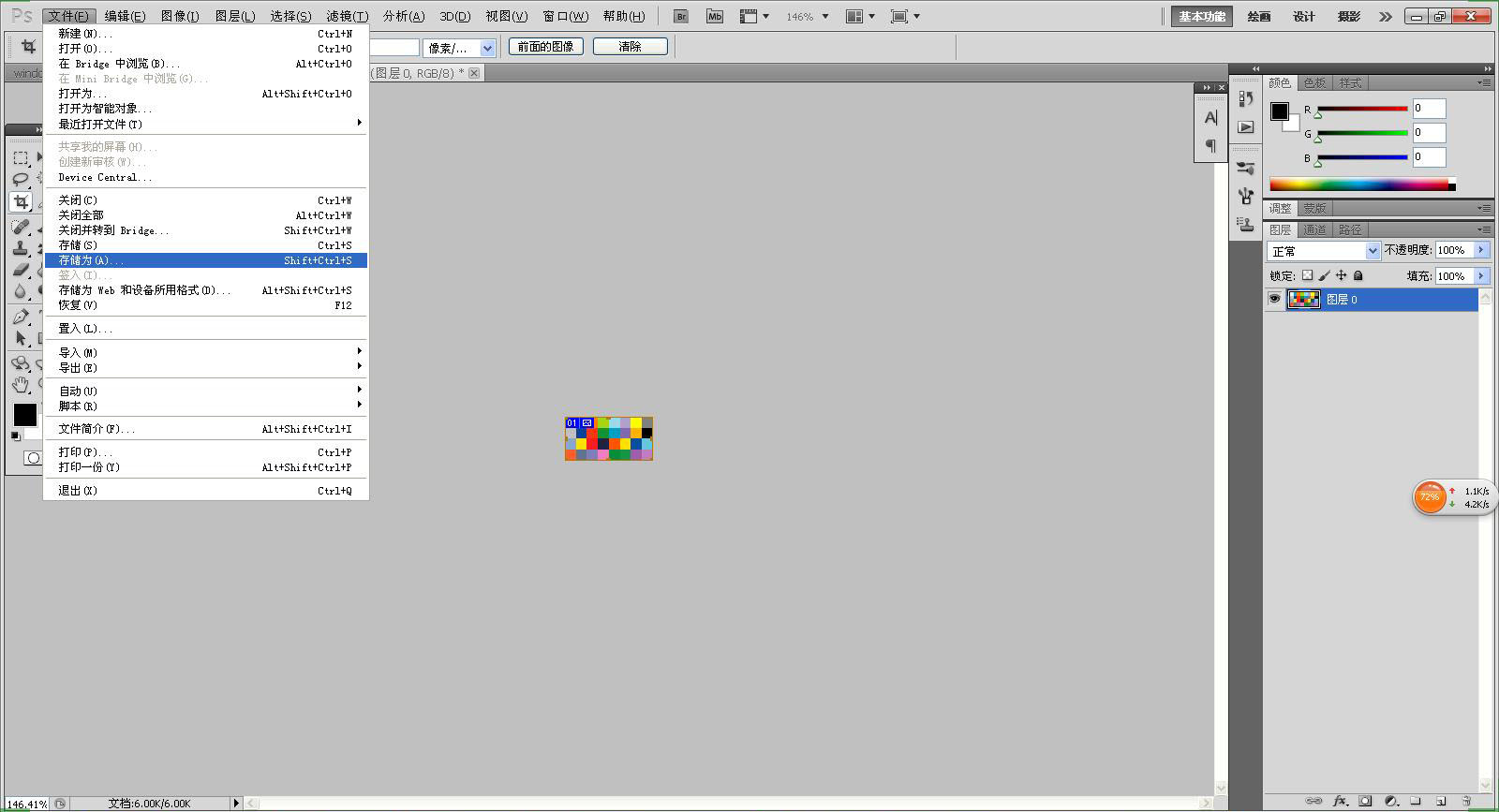This screenshot has height=812, width=1499.
Task: Open the 编辑(E) menu
Action: tap(125, 16)
